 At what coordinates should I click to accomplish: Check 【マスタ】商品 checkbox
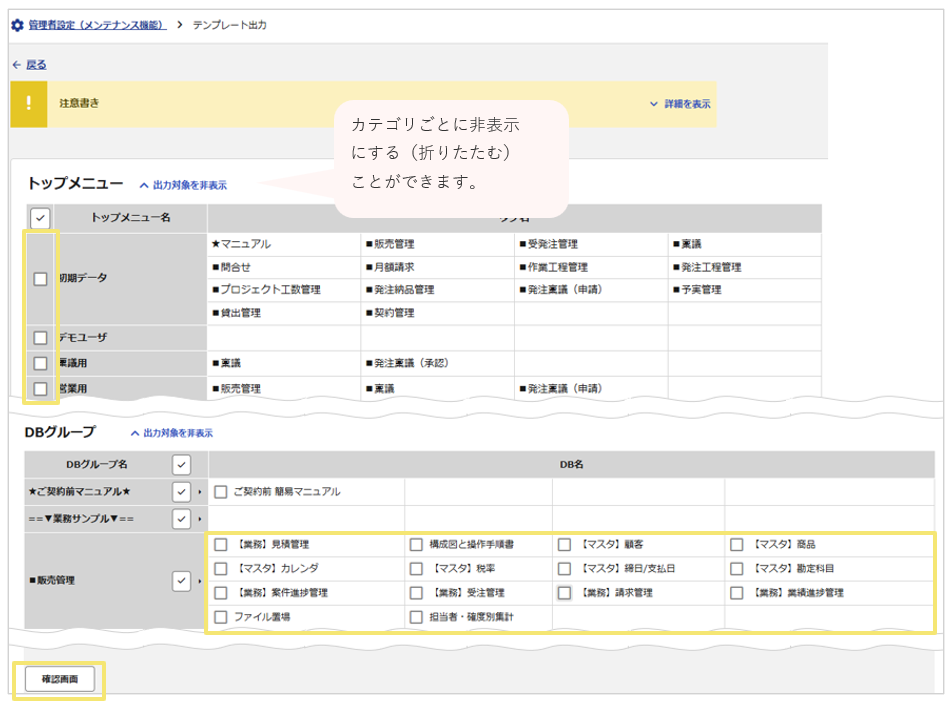pyautogui.click(x=737, y=545)
